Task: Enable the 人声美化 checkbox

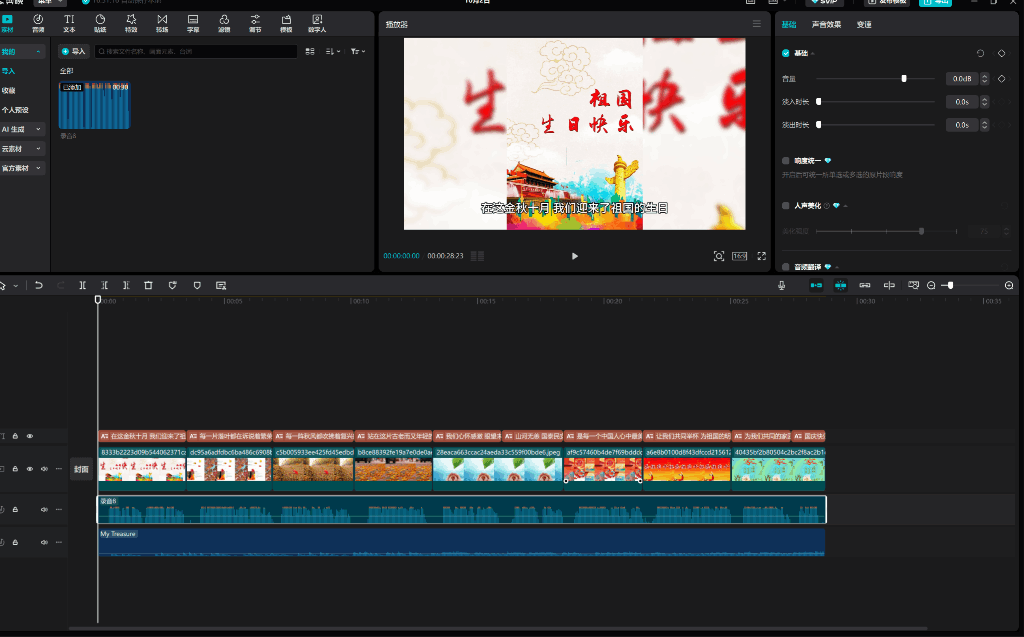Action: (x=786, y=206)
